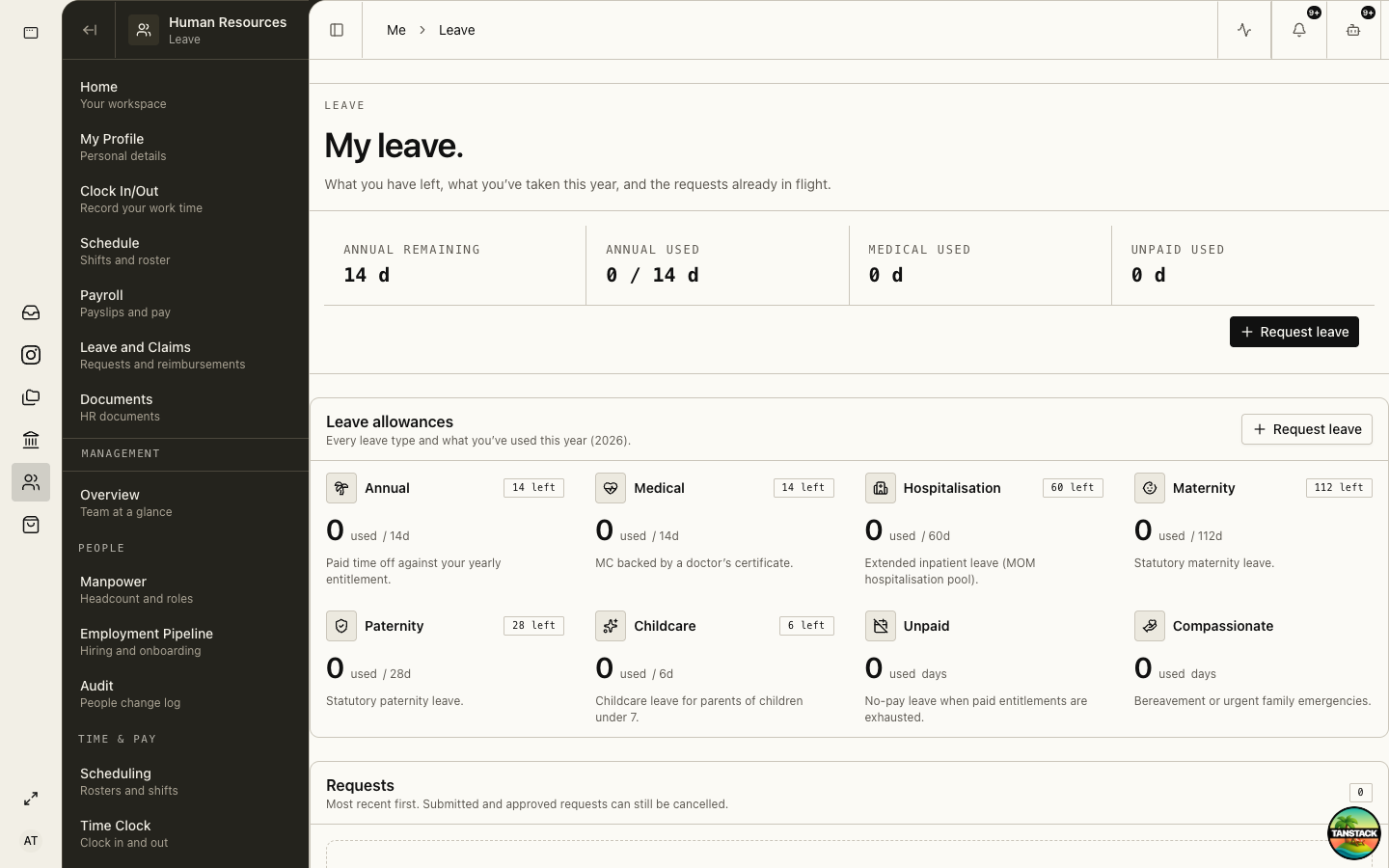
Task: Click the Leave breadcrumb
Action: pyautogui.click(x=457, y=30)
